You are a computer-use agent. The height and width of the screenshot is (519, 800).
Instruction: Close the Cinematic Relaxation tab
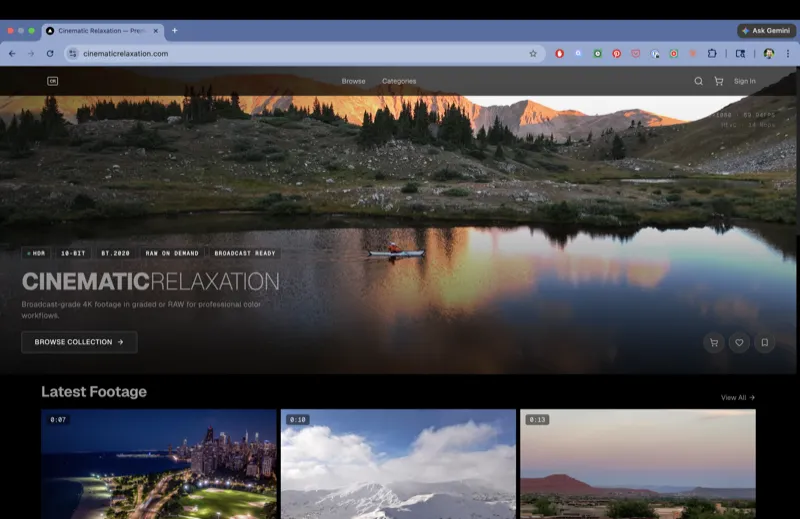[x=156, y=31]
